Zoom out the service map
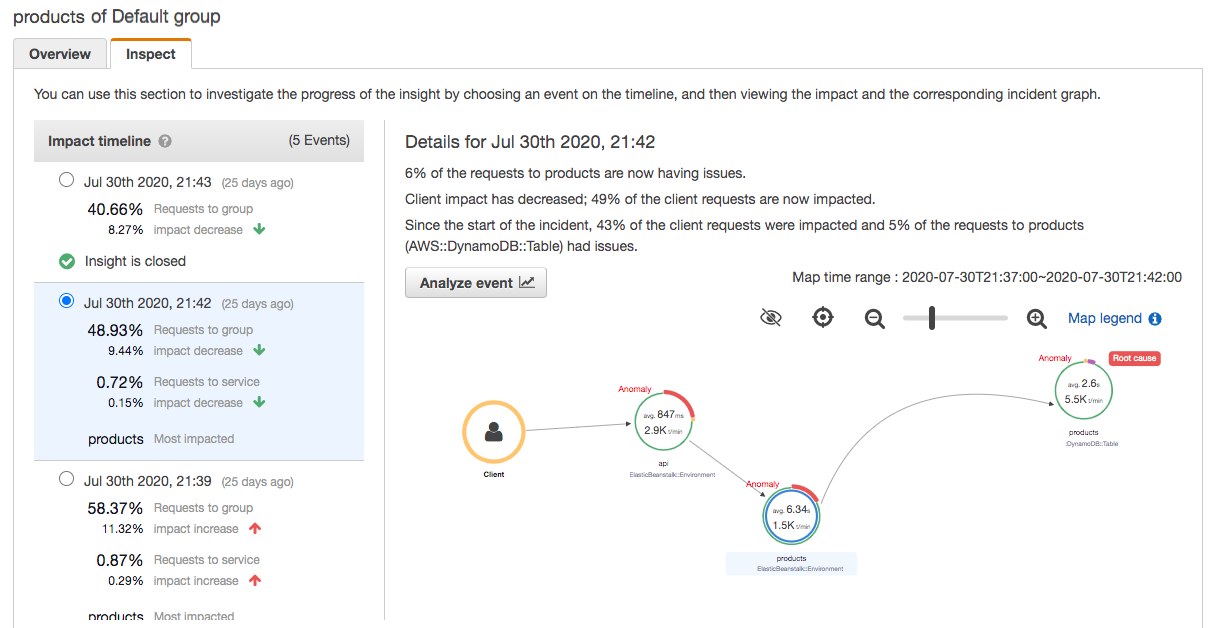The height and width of the screenshot is (628, 1215). [875, 318]
